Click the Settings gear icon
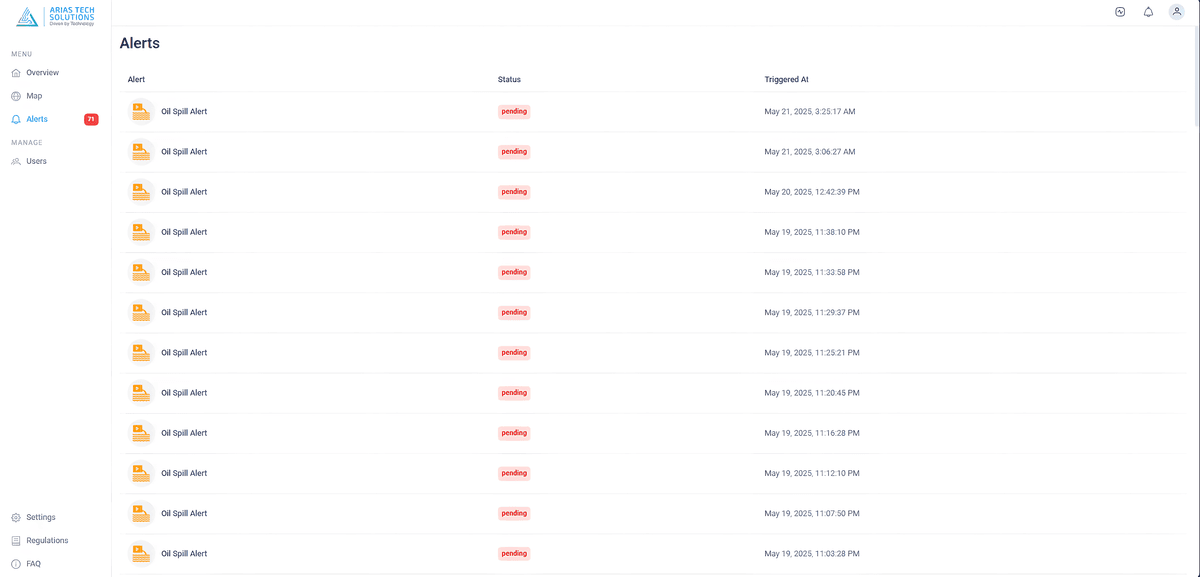This screenshot has height=577, width=1200. (x=16, y=518)
